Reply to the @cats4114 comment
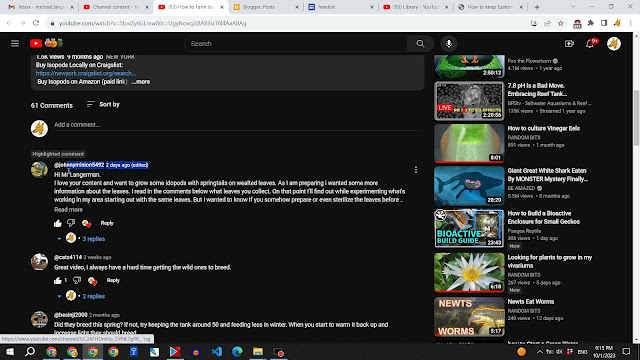The height and width of the screenshot is (360, 640). [x=113, y=280]
